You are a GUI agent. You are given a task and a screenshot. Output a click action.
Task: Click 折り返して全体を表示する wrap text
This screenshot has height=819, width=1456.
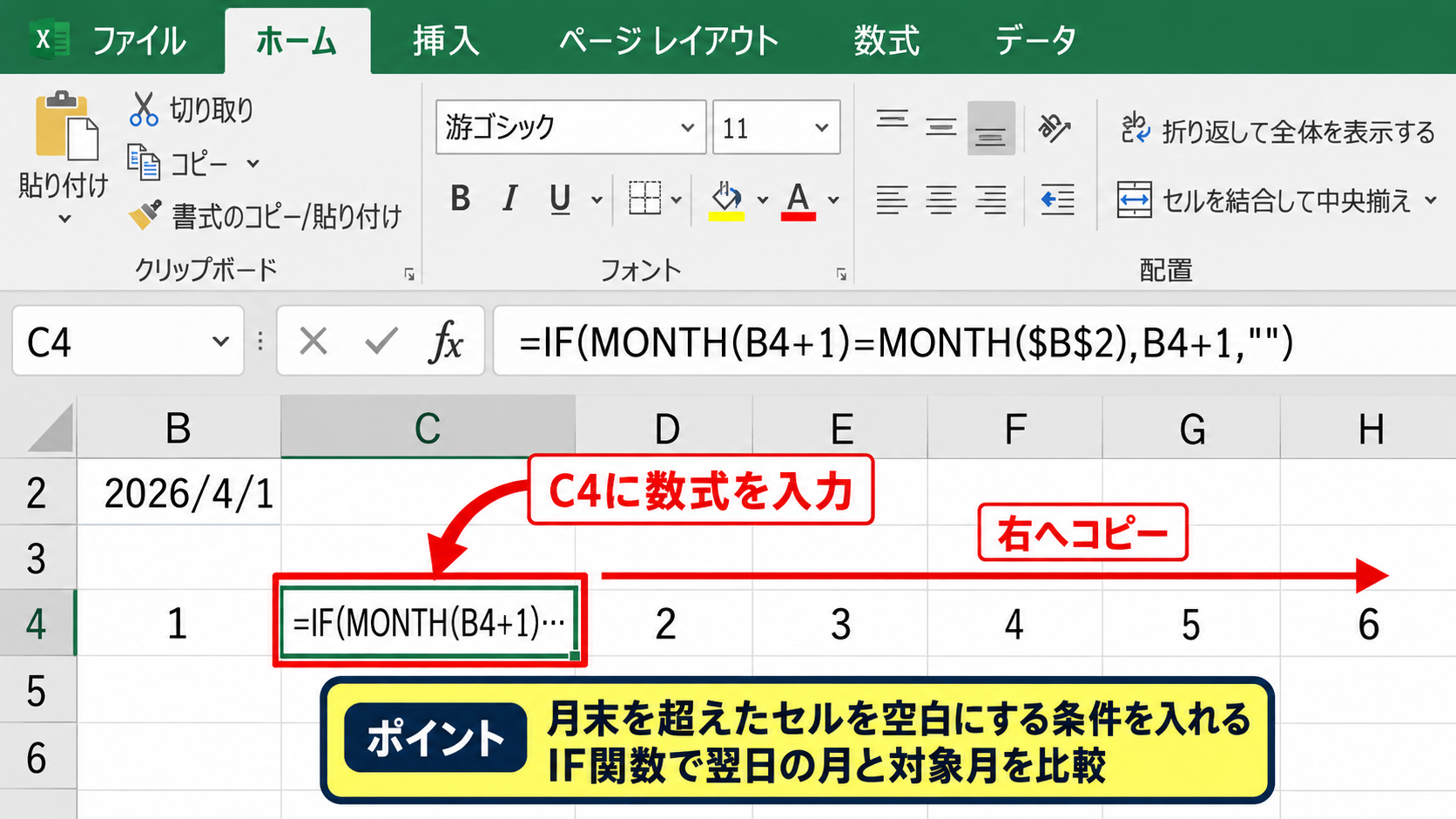point(1277,131)
